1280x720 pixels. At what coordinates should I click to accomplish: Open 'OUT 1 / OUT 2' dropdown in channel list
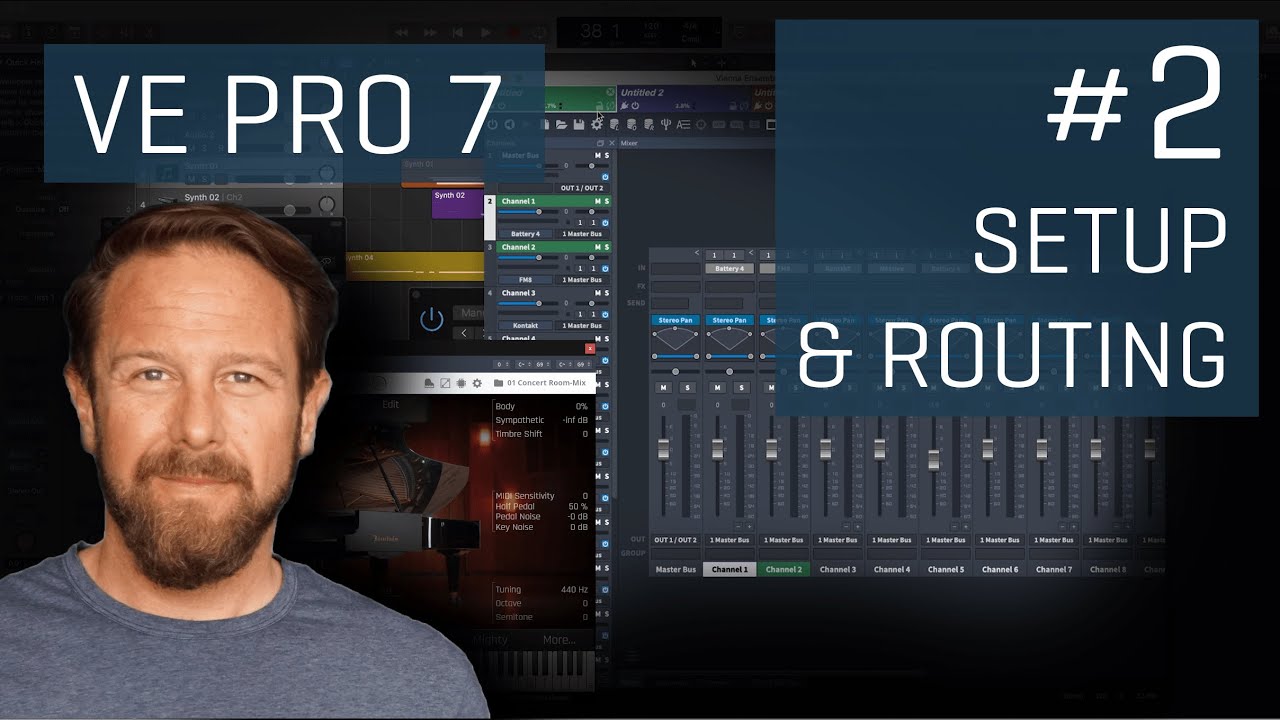[582, 188]
